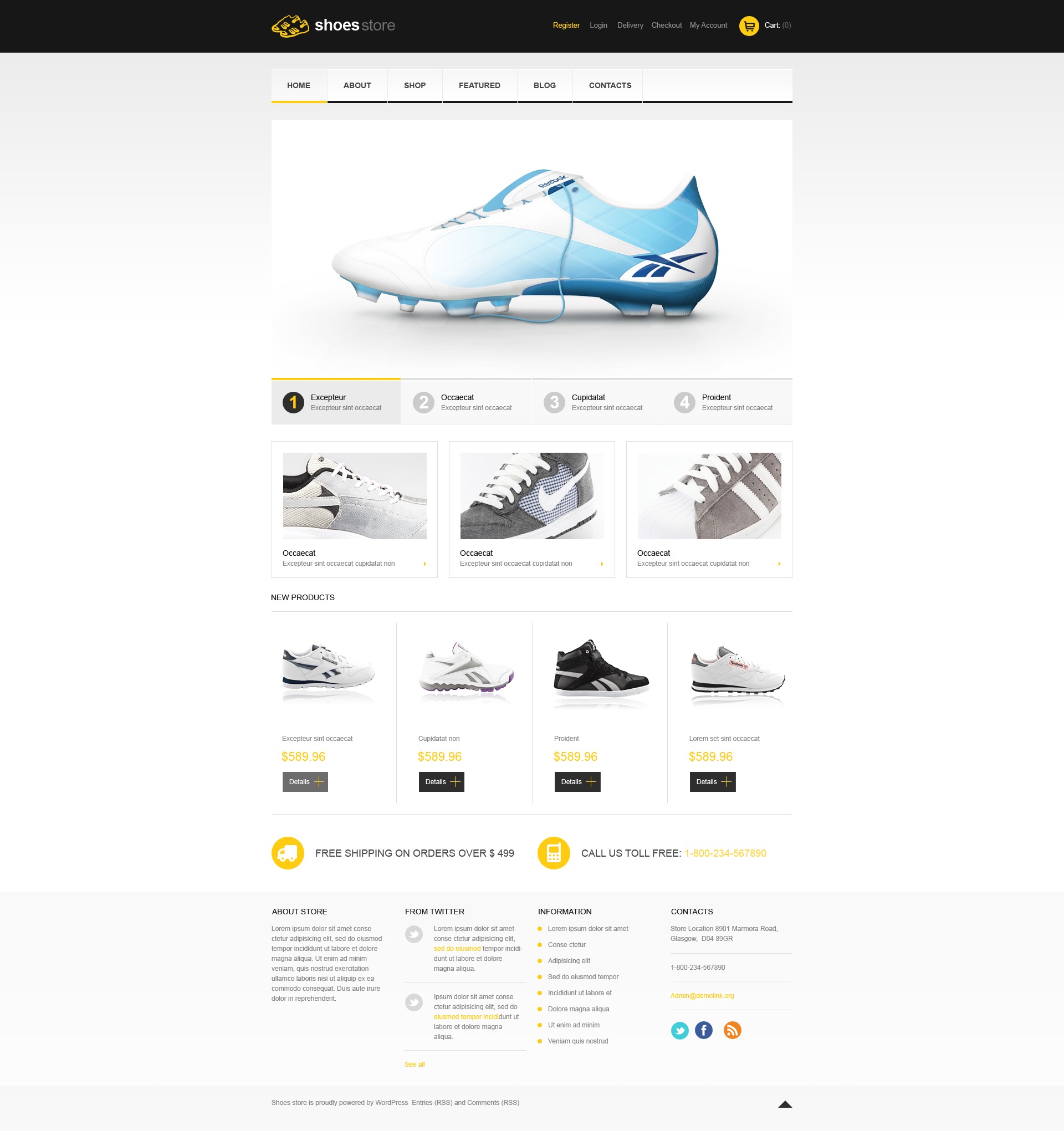
Task: Click the first tweet's bird icon
Action: [x=413, y=934]
